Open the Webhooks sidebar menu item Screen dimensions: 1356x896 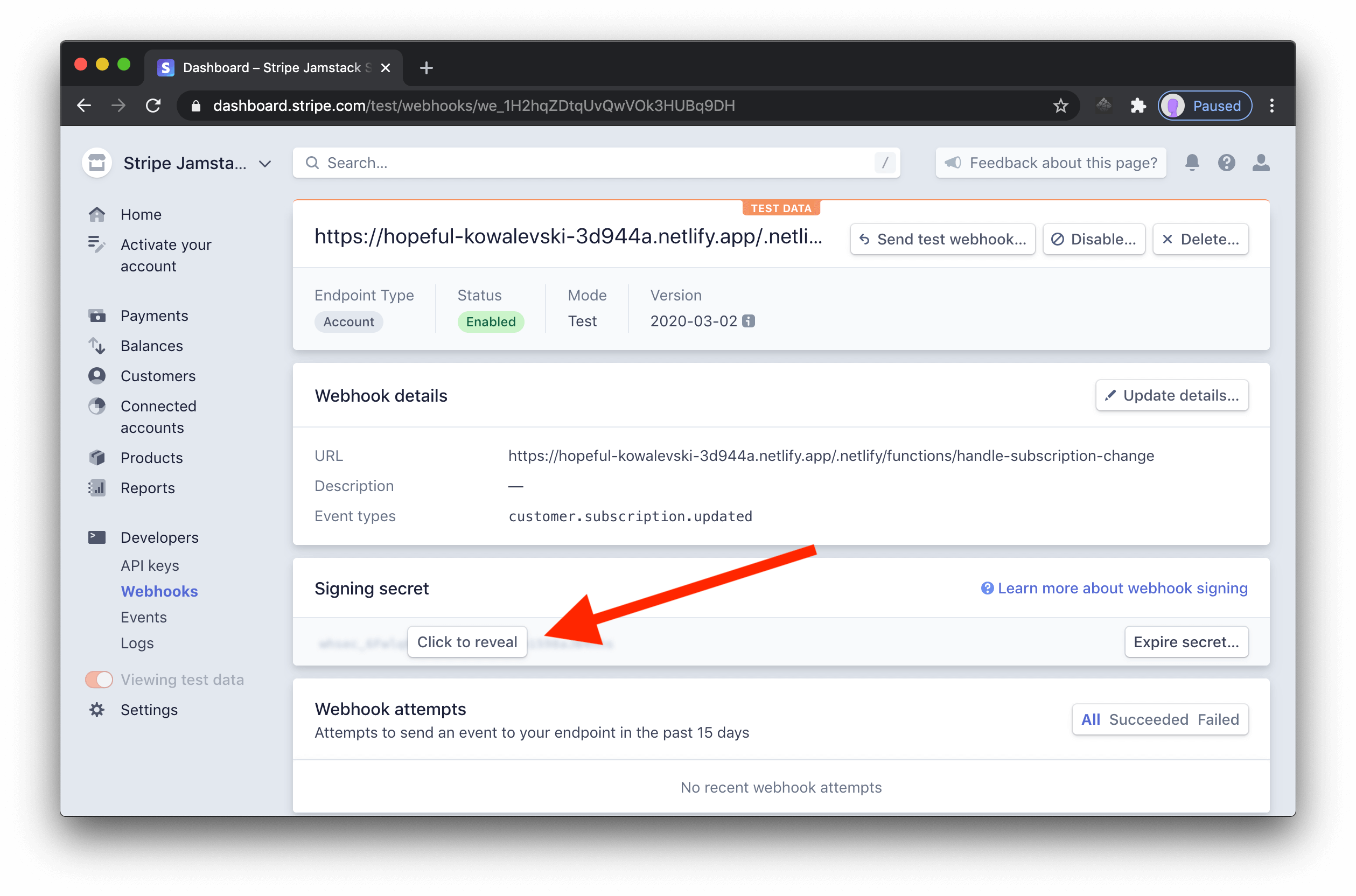point(159,591)
